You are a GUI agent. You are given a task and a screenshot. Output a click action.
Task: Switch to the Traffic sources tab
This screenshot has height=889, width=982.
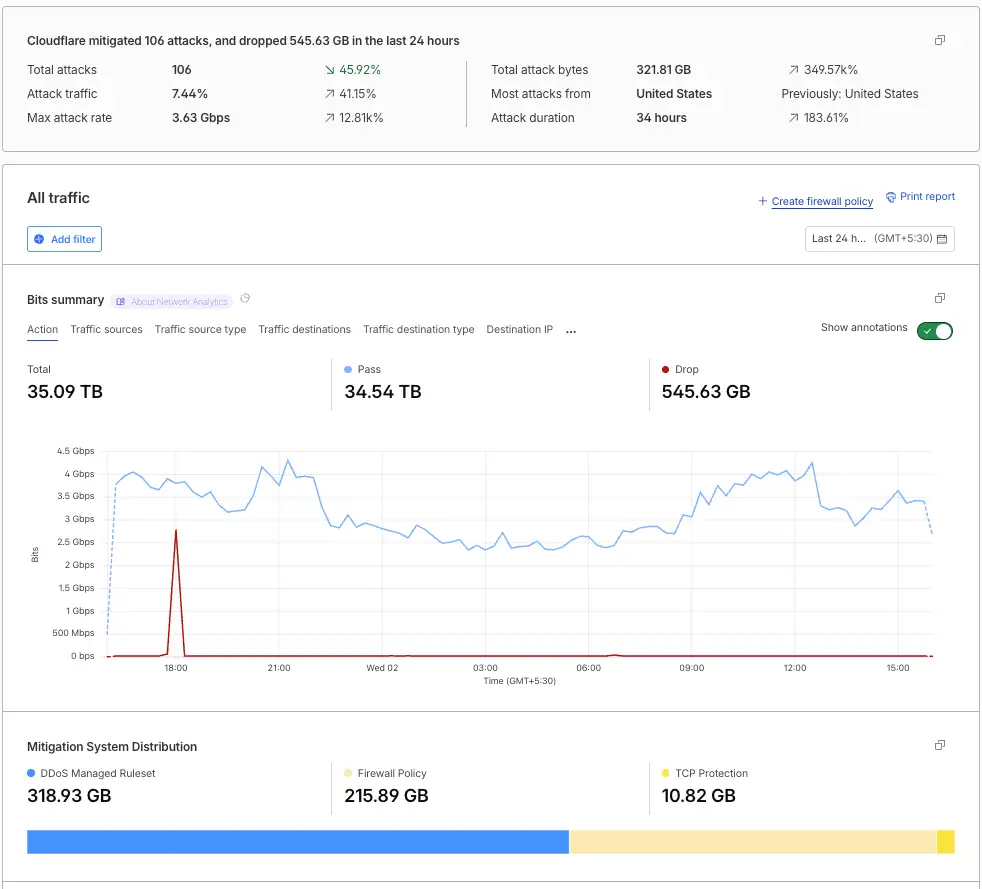pyautogui.click(x=106, y=329)
